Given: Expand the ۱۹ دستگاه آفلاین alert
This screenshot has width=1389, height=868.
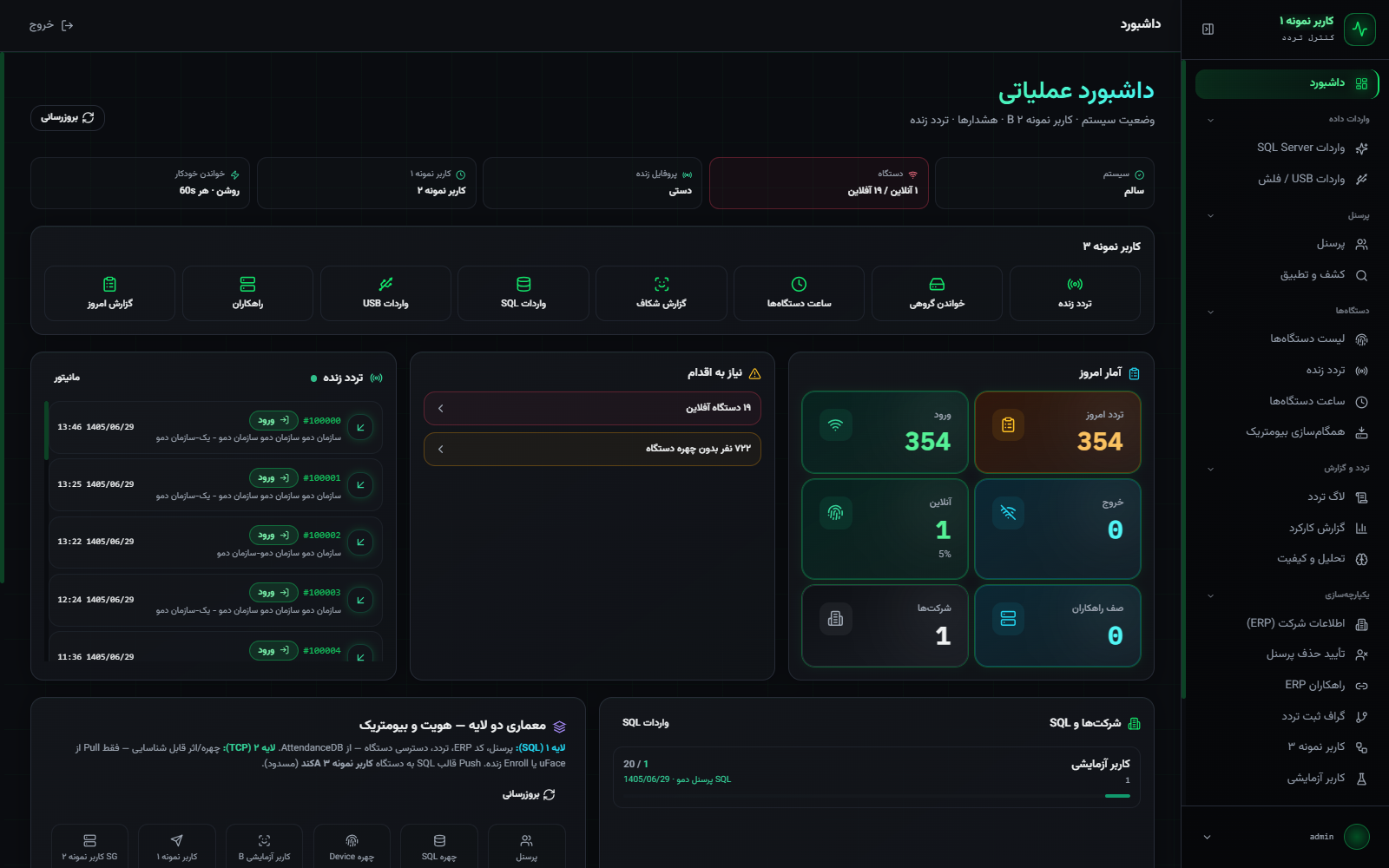Looking at the screenshot, I should 592,408.
